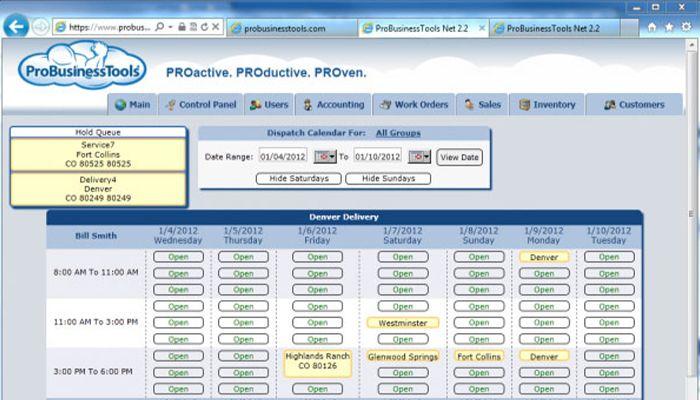Open the Westminster appointment on Saturday
Viewport: 700px width, 400px height.
point(403,323)
